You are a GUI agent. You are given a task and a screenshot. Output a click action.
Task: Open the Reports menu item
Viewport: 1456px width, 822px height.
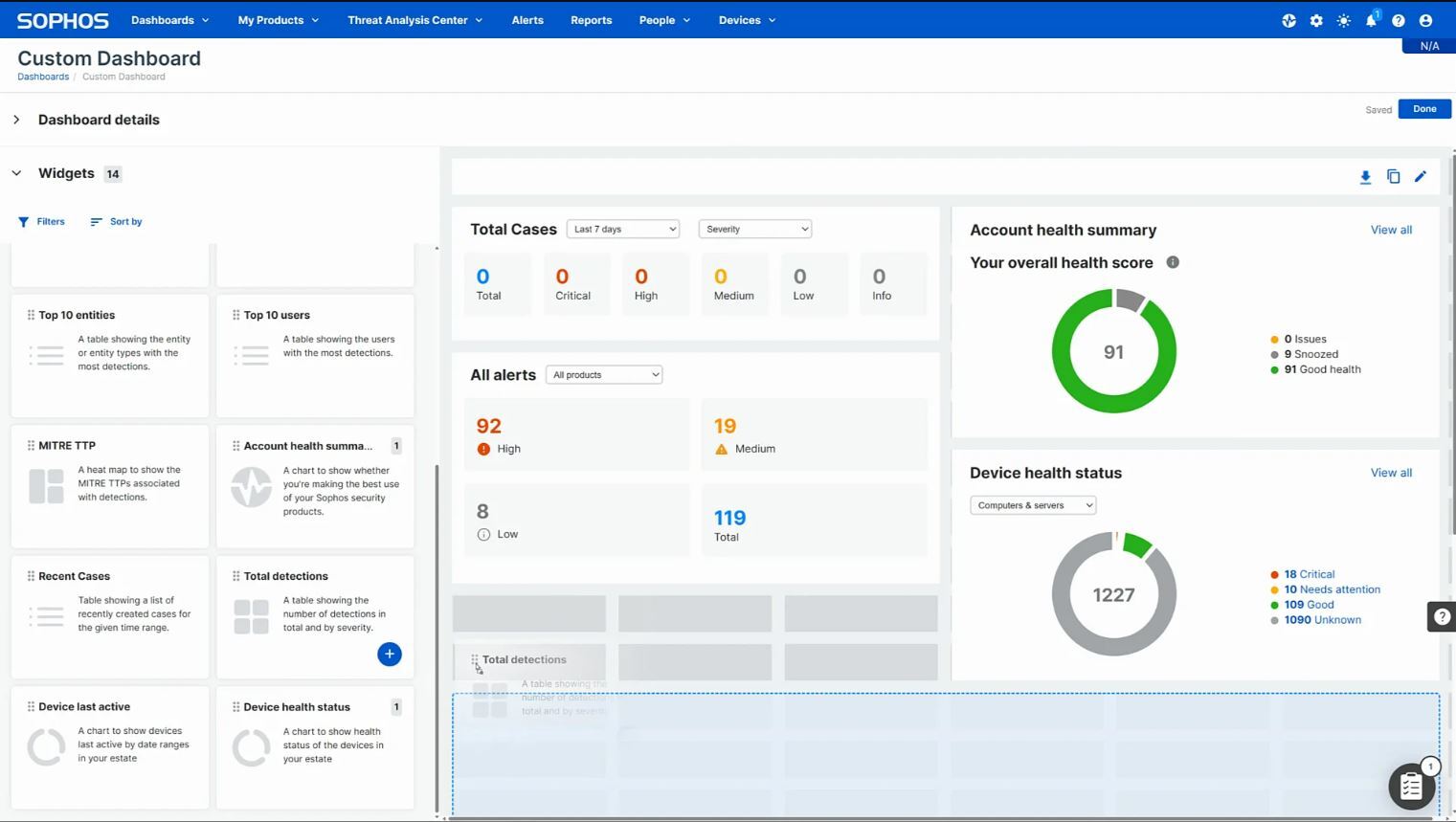[591, 19]
